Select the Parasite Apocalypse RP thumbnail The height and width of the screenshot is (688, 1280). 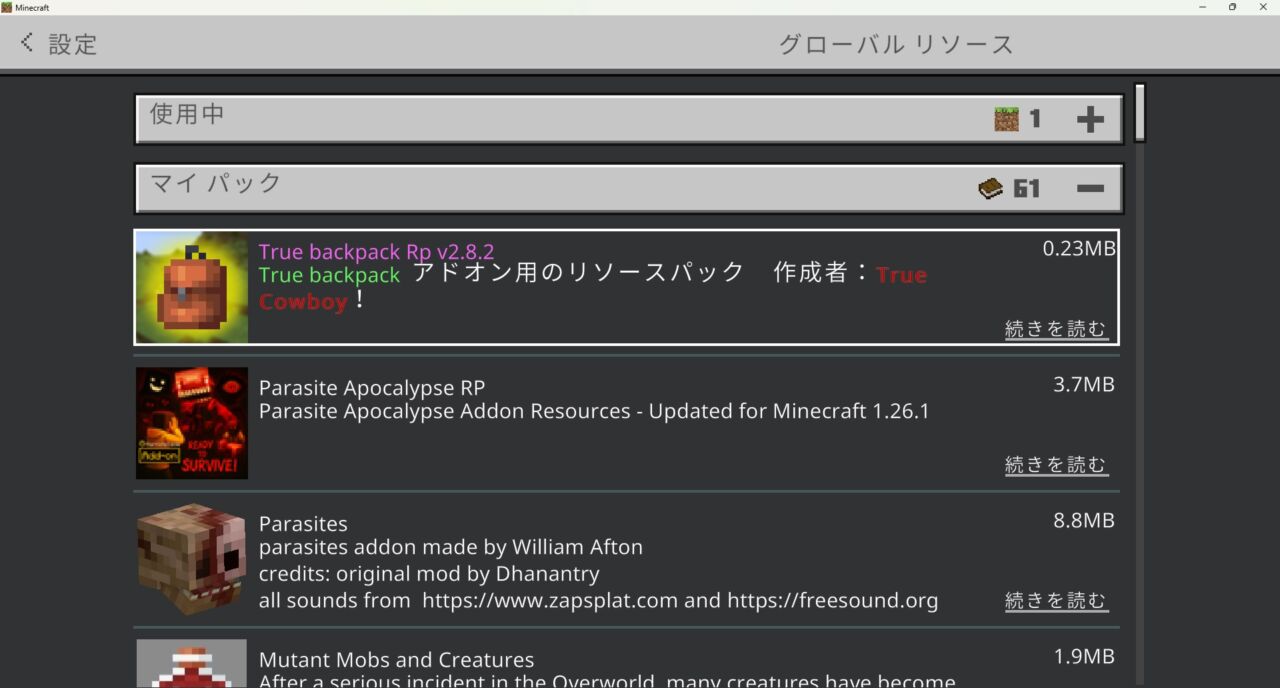tap(192, 423)
